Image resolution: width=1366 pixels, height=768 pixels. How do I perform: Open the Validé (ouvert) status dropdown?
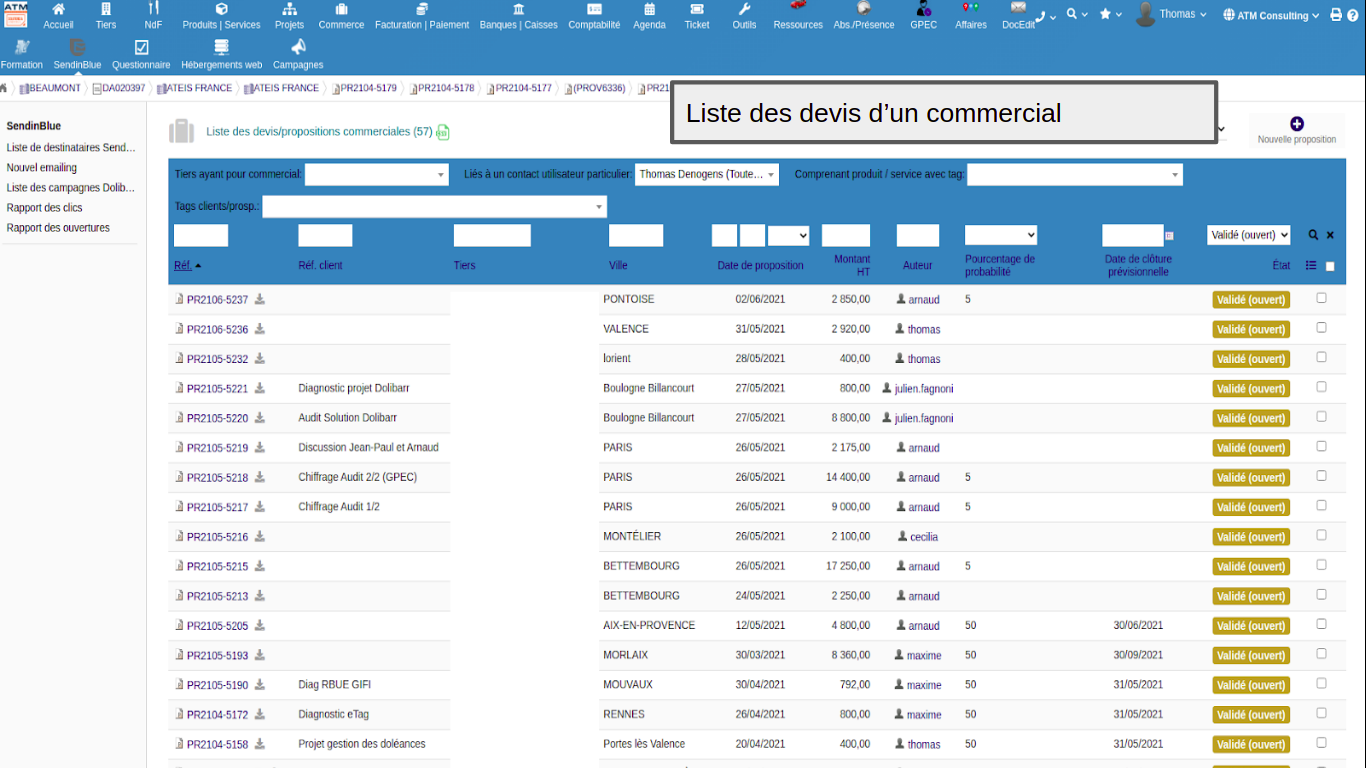pos(1248,235)
